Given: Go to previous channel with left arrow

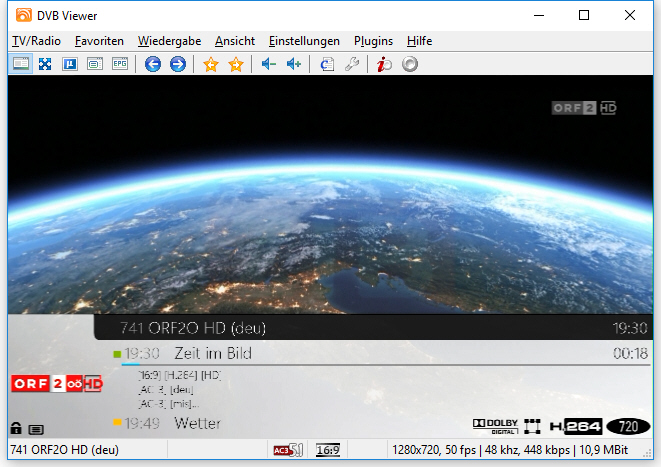Looking at the screenshot, I should click(x=153, y=64).
